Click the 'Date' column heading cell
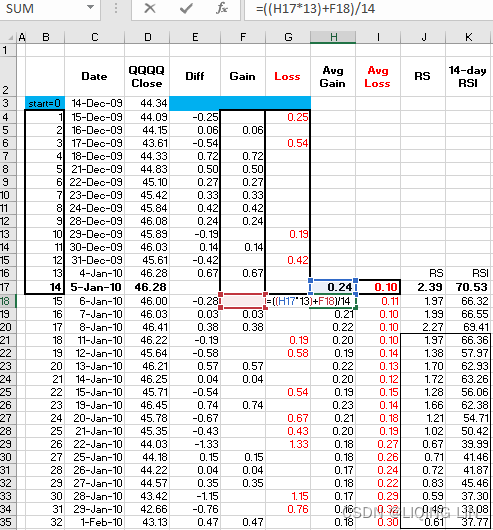493x530 pixels. click(94, 76)
